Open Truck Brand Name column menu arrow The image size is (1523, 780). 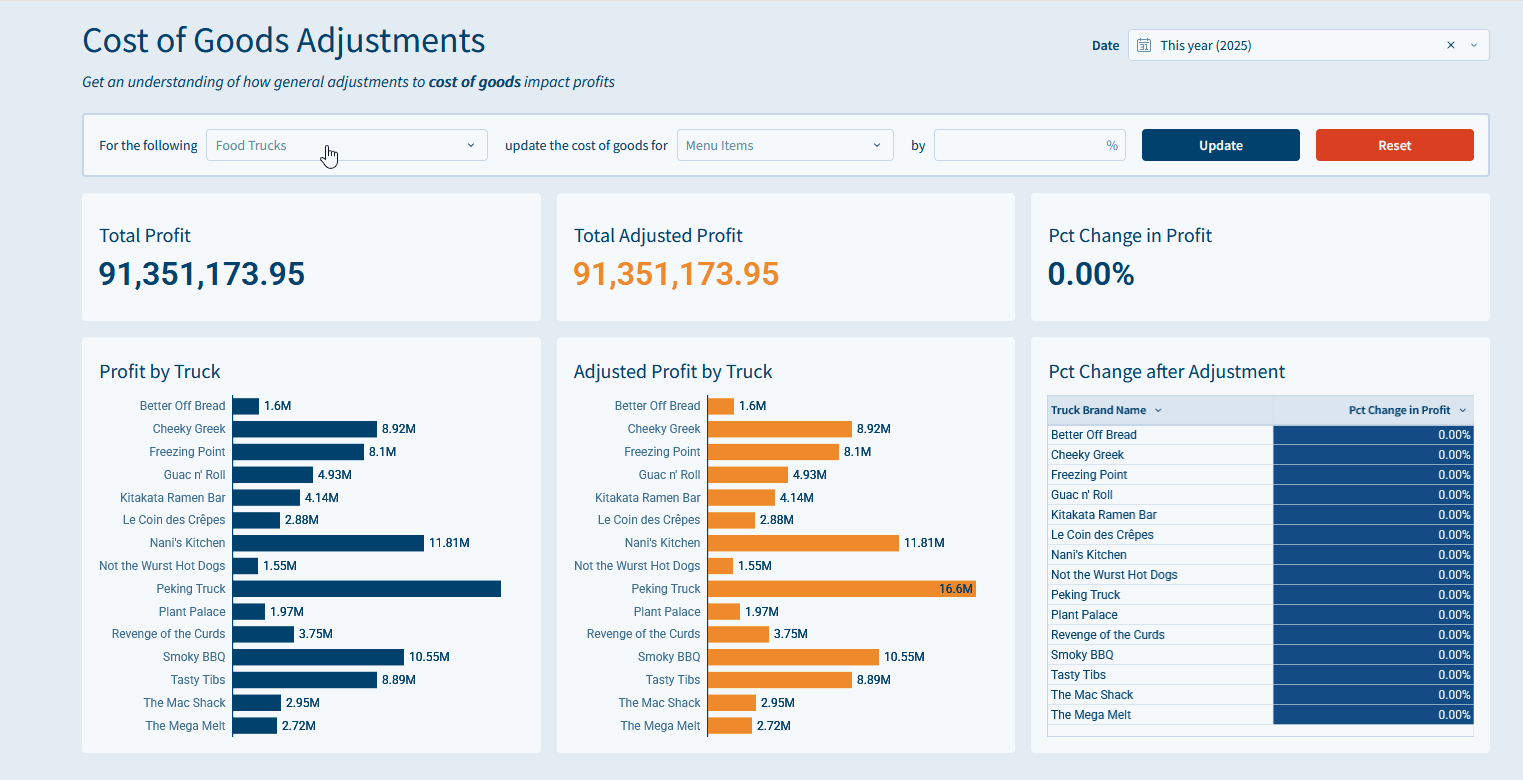coord(1158,410)
